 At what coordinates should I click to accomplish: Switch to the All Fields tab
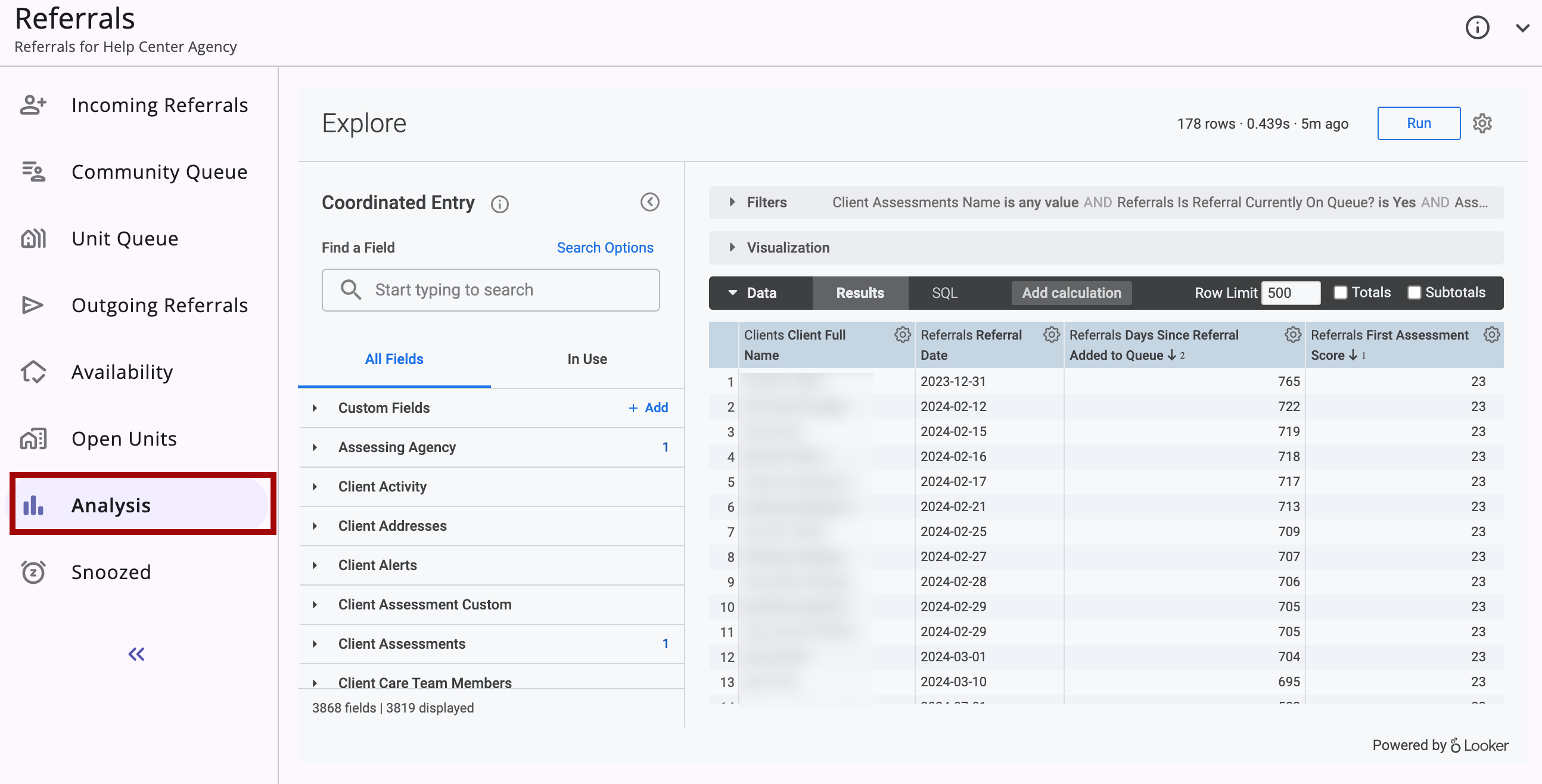(x=394, y=359)
